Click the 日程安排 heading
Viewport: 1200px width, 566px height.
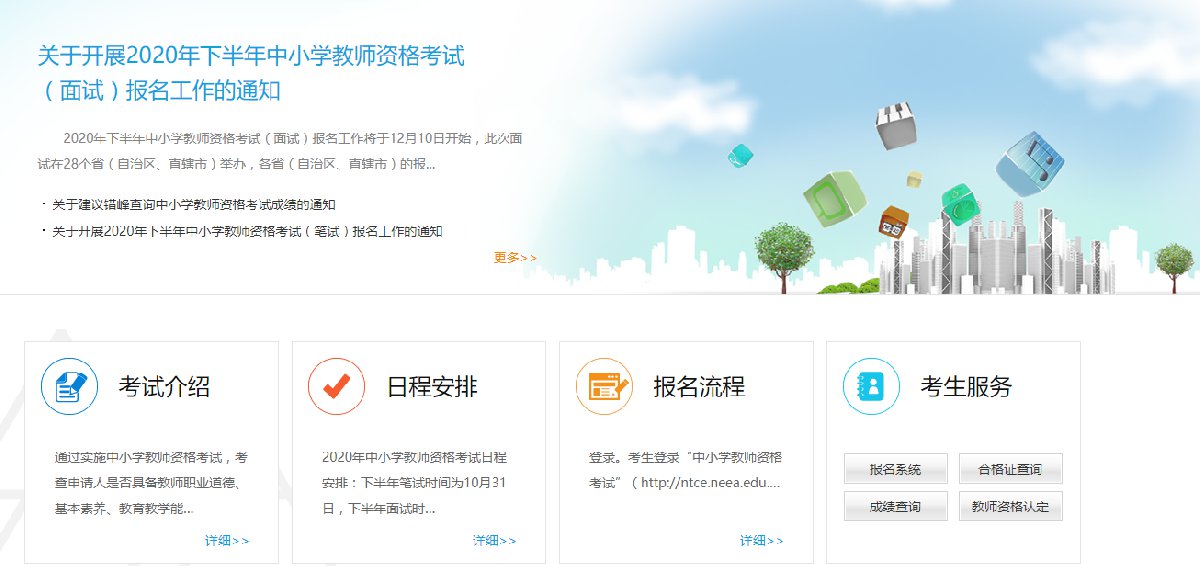pos(432,387)
